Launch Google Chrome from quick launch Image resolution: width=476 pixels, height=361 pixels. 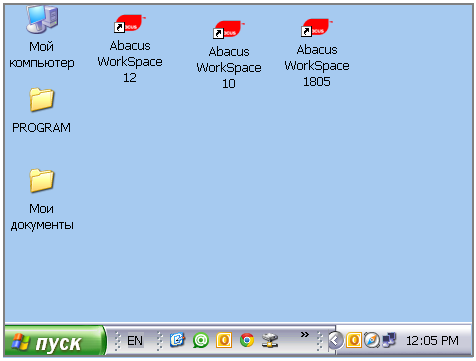click(247, 340)
